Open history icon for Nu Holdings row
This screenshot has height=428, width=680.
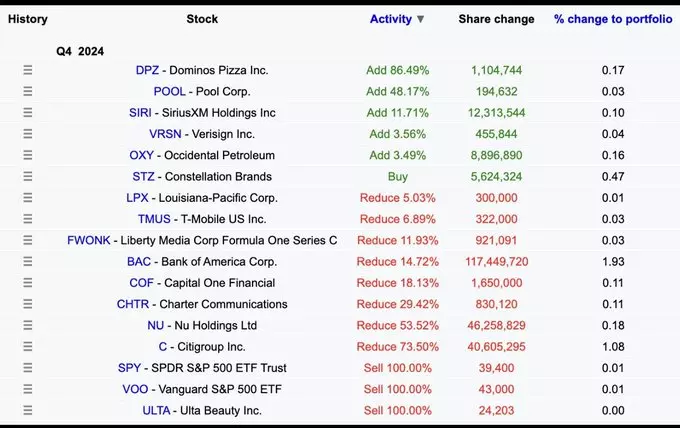(28, 325)
